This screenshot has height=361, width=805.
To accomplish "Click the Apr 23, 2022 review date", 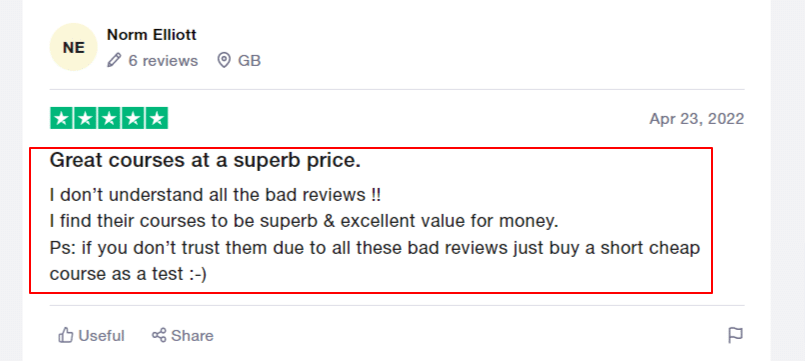I will click(697, 119).
